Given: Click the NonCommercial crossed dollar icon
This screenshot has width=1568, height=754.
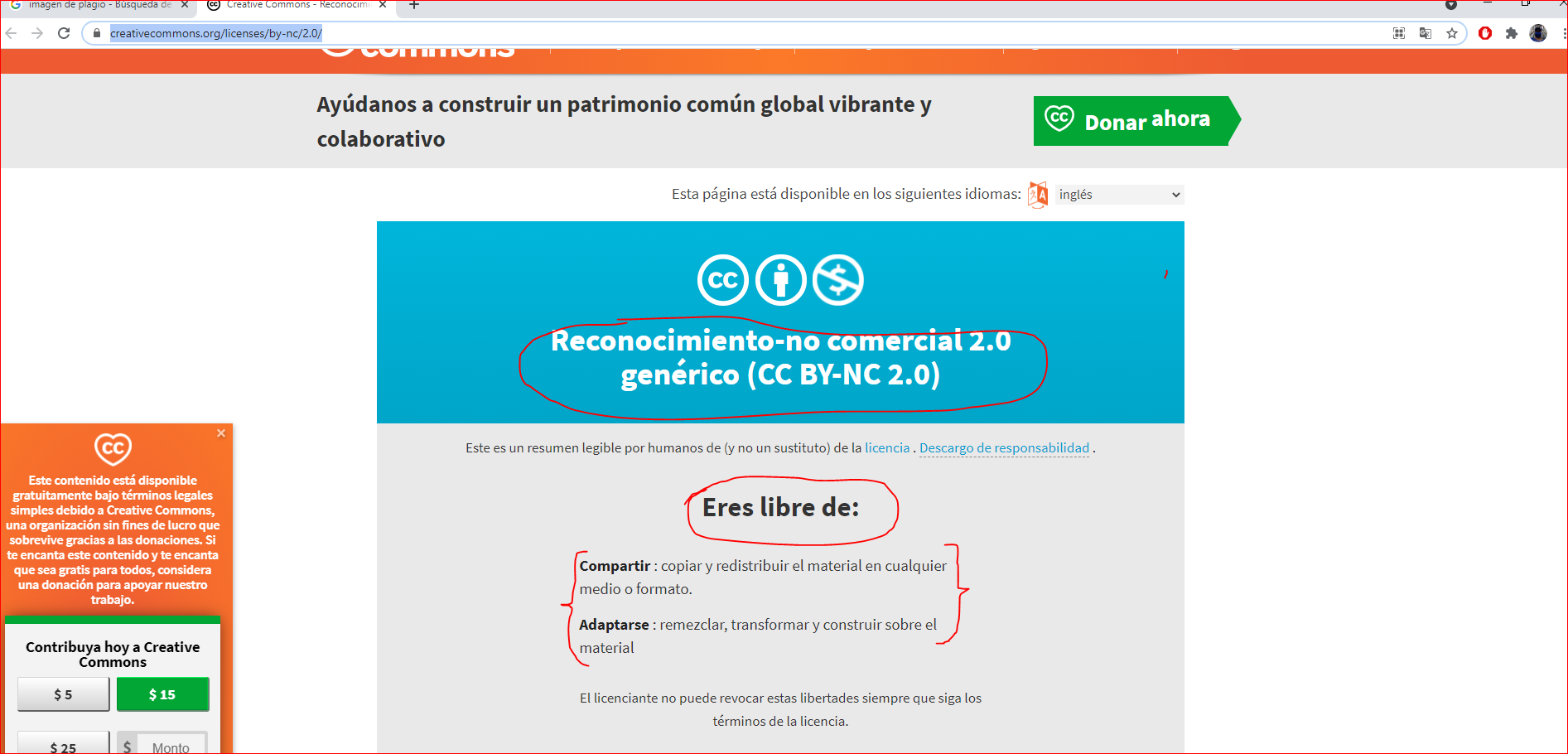Looking at the screenshot, I should pyautogui.click(x=838, y=280).
